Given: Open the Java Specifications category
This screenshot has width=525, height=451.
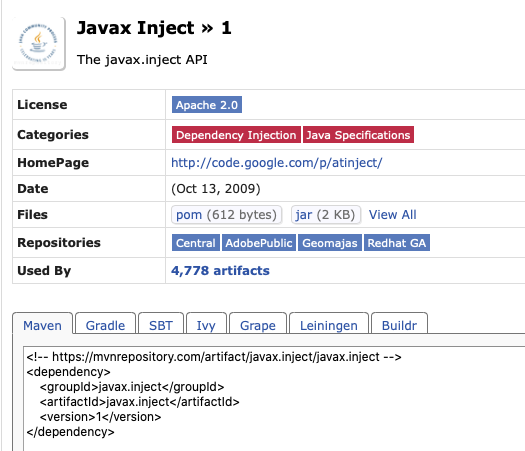Looking at the screenshot, I should click(358, 135).
